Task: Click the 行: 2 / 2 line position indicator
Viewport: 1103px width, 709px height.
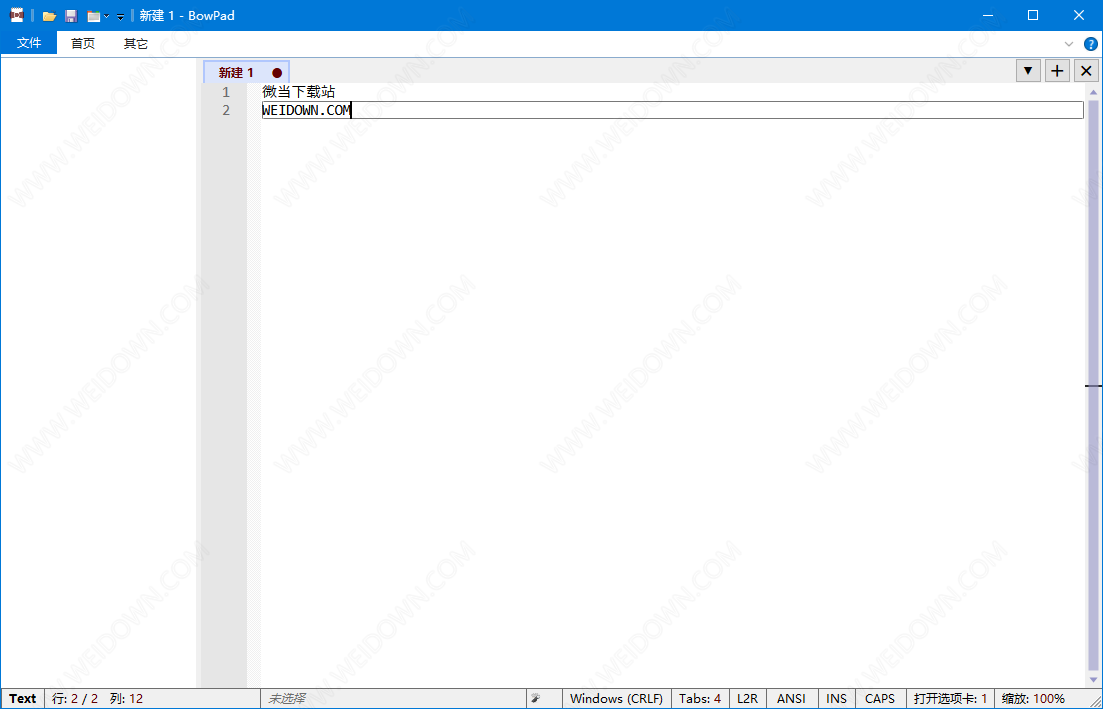Action: 75,698
